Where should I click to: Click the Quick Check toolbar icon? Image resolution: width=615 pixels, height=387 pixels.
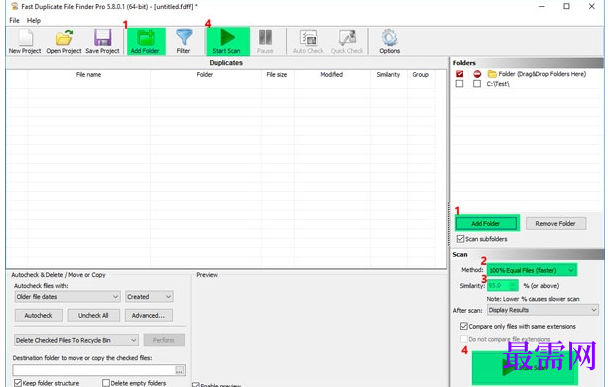tap(347, 42)
